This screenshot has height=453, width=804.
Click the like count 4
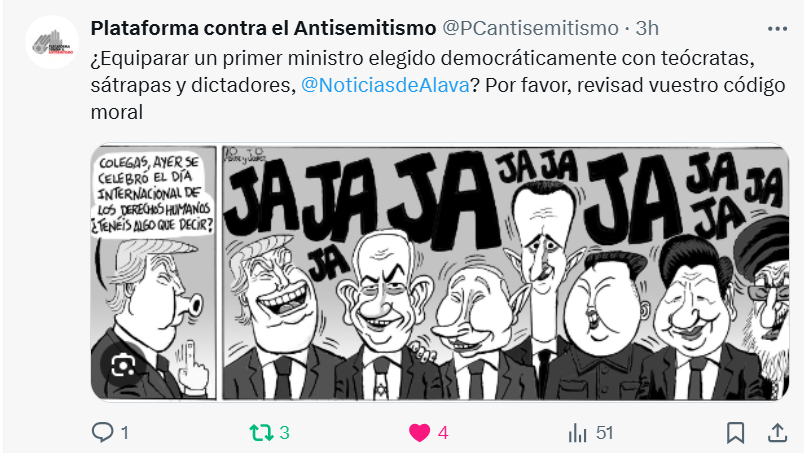(x=443, y=433)
